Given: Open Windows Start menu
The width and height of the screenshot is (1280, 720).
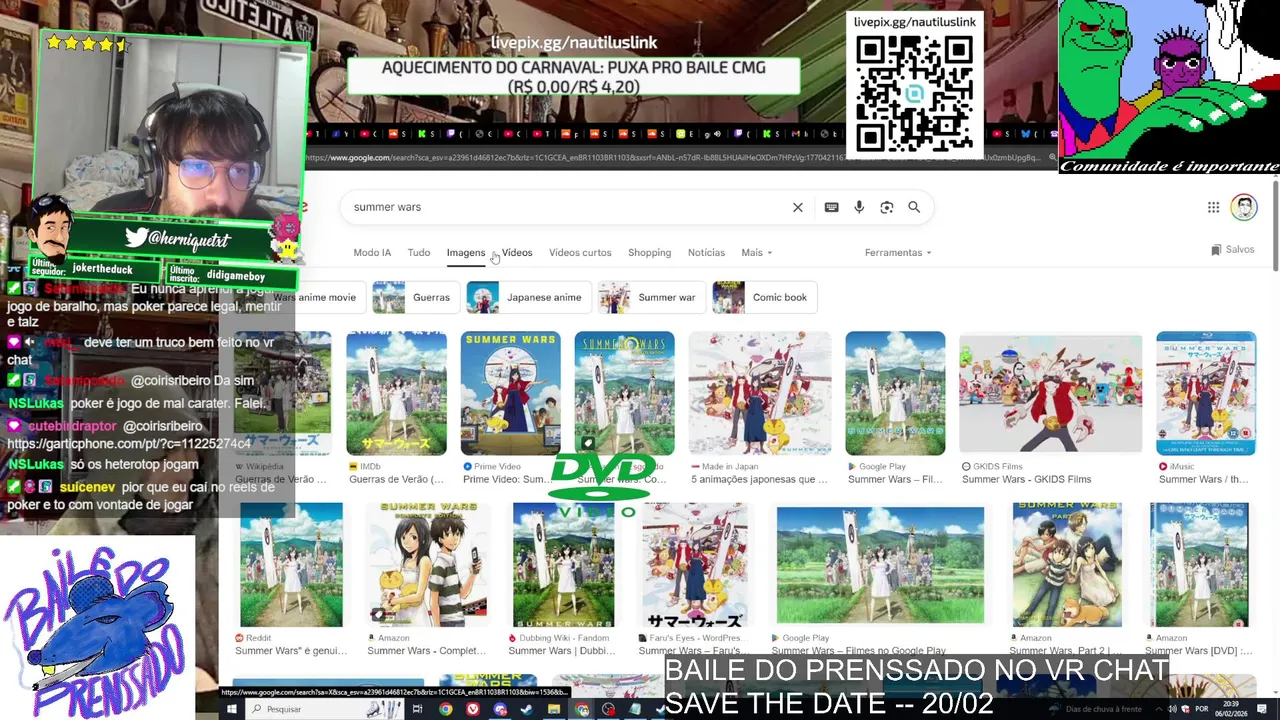Looking at the screenshot, I should [x=231, y=709].
